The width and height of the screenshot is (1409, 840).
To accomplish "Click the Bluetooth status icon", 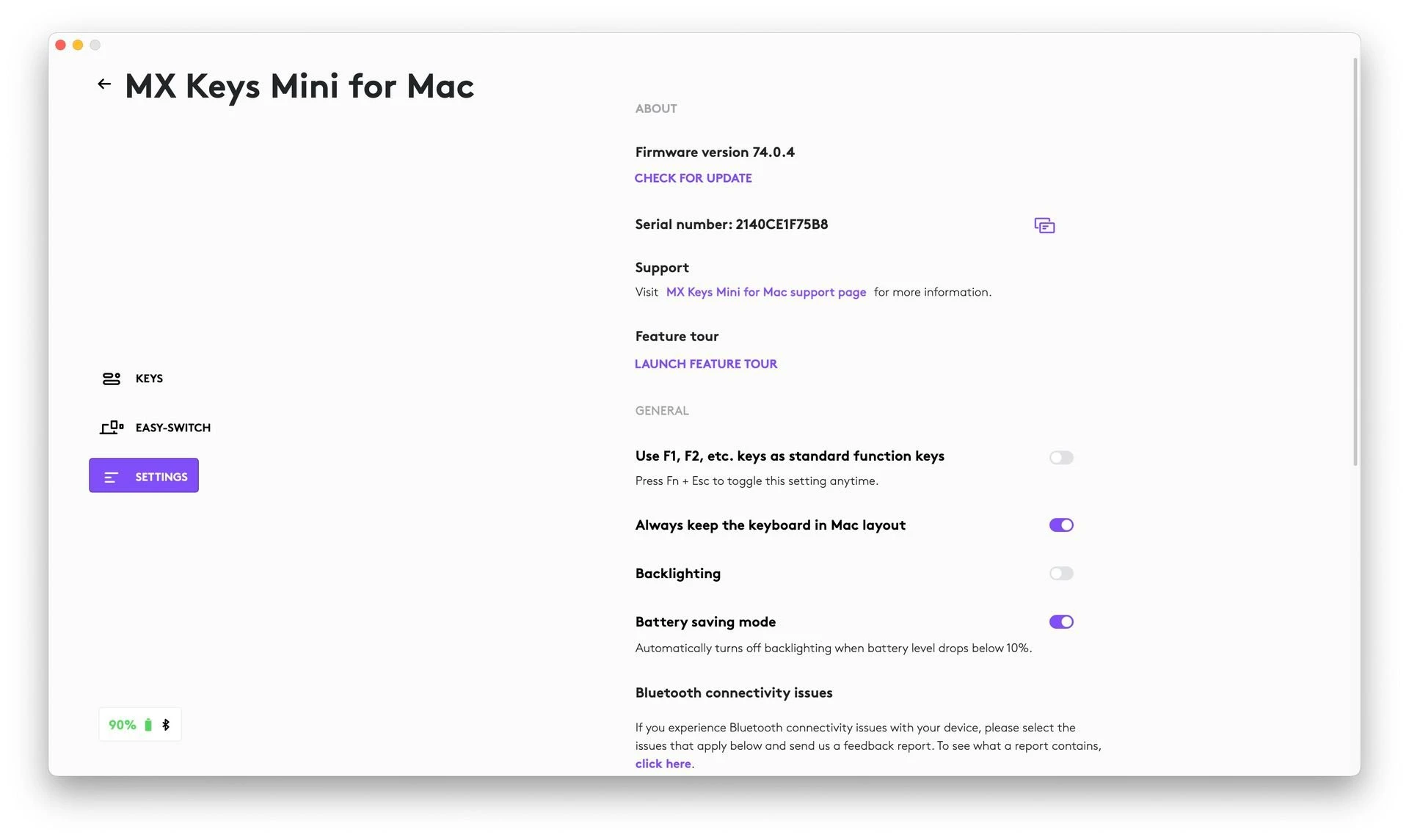I will tap(166, 725).
